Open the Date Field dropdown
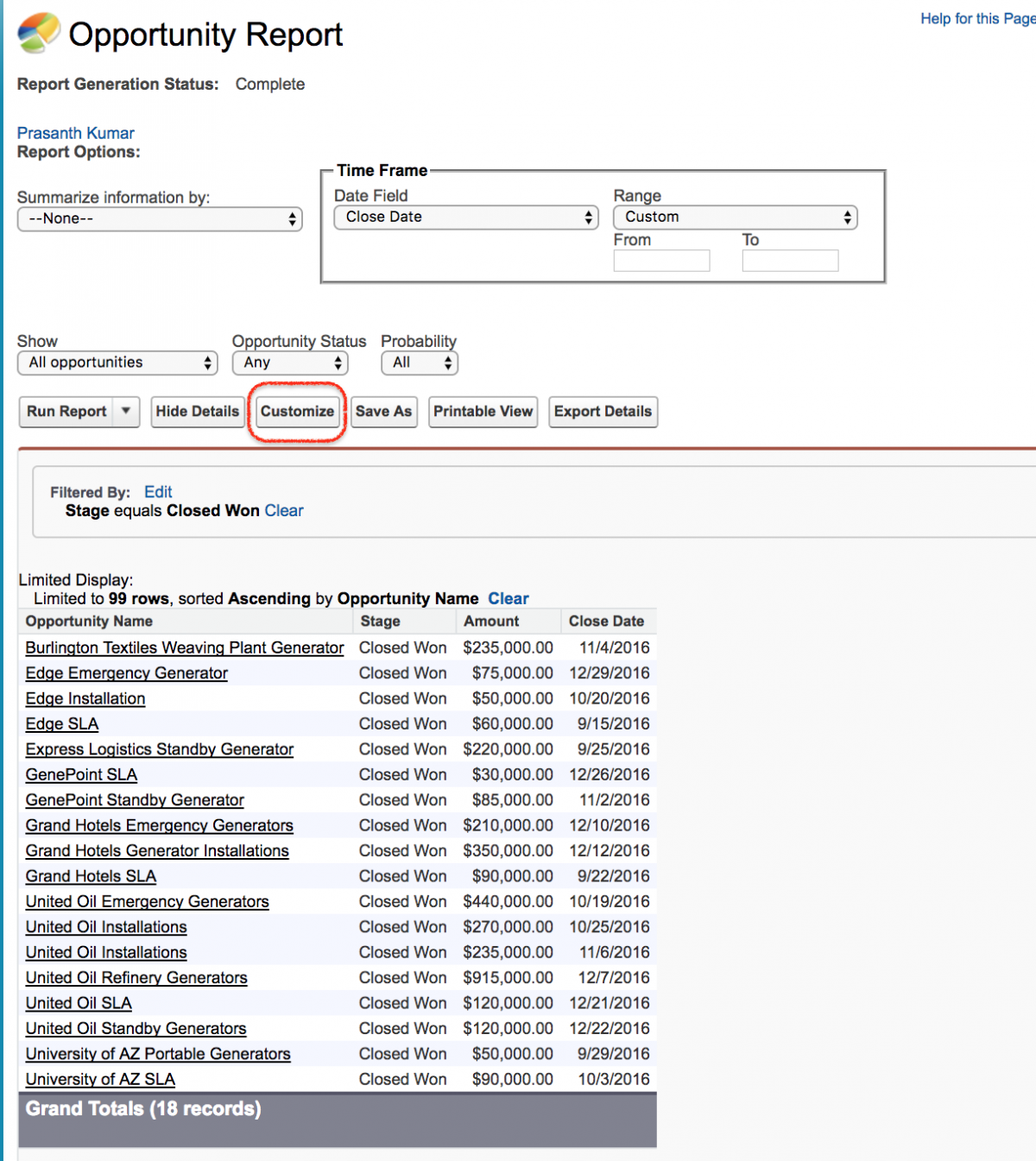The image size is (1036, 1161). (465, 217)
